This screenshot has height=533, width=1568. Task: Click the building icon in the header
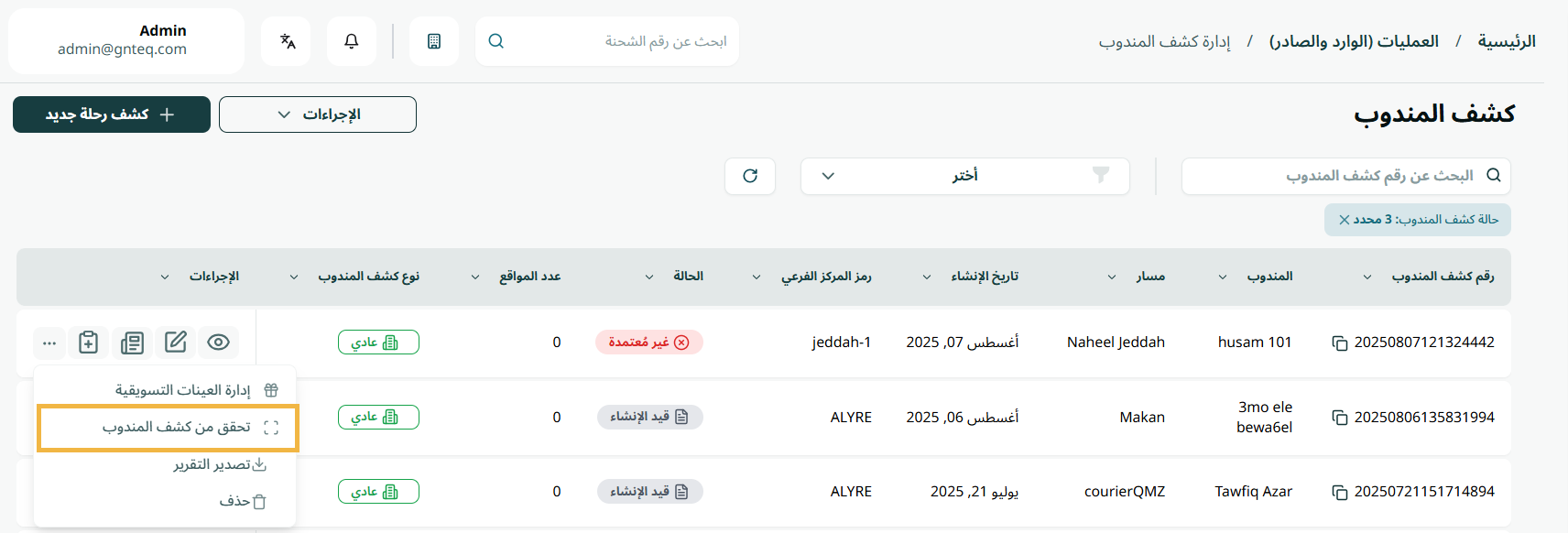click(x=434, y=41)
